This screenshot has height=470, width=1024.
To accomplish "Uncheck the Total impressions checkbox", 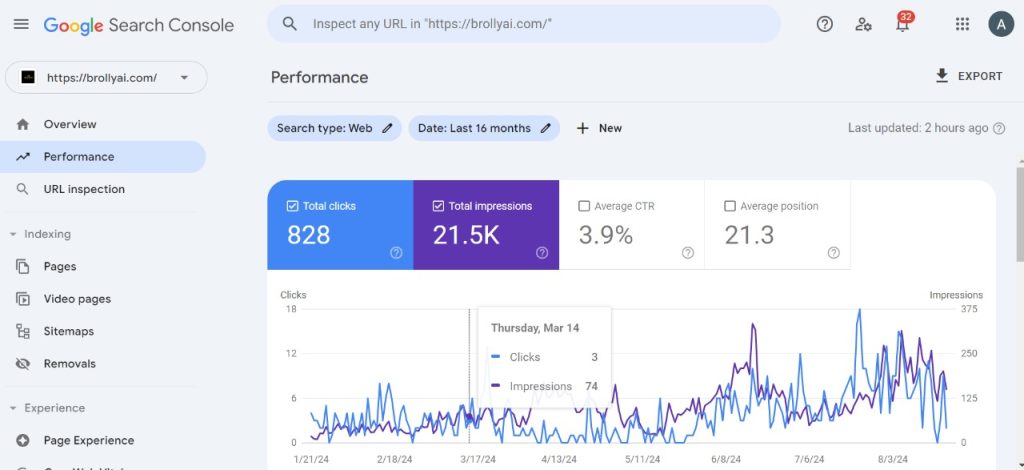I will [438, 206].
